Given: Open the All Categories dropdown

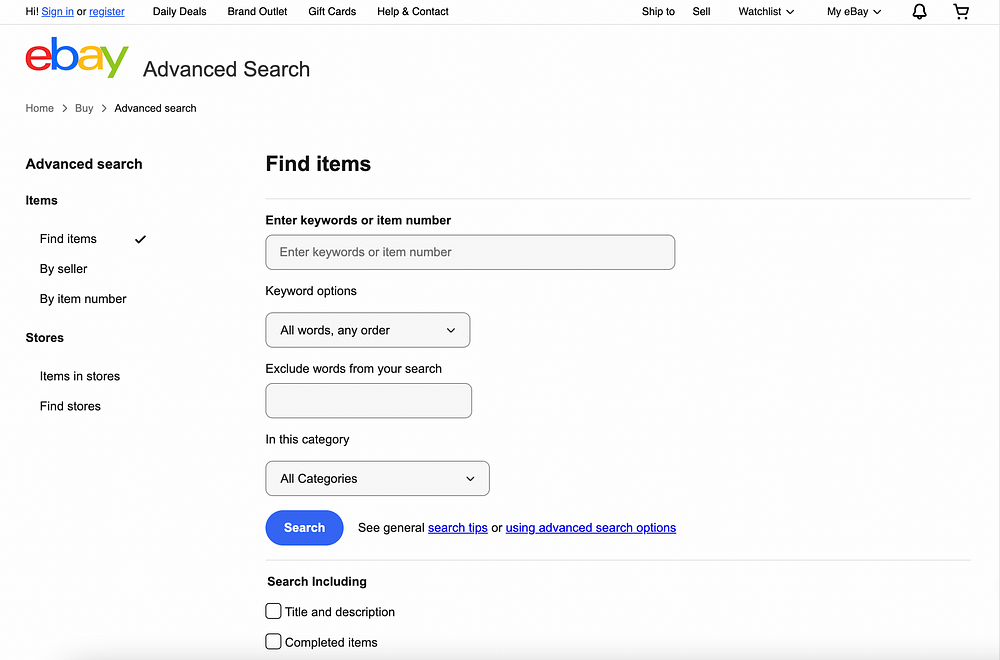Looking at the screenshot, I should (378, 478).
